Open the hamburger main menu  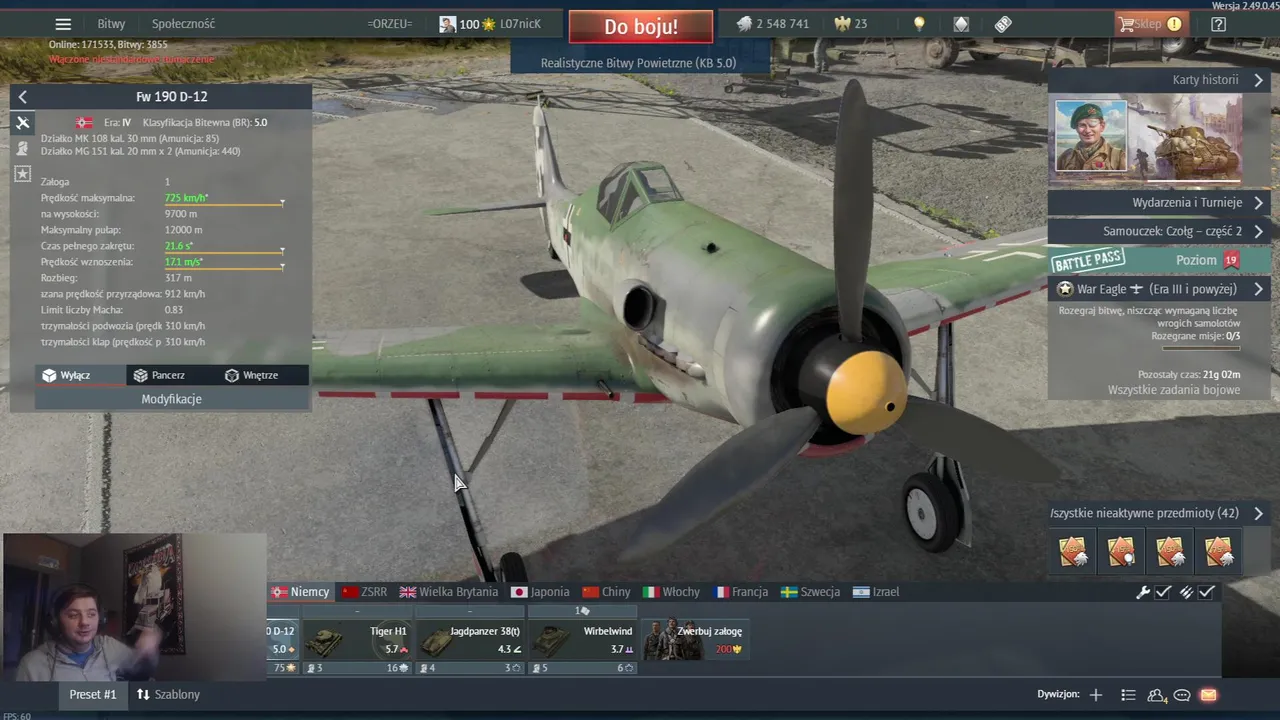pyautogui.click(x=63, y=24)
